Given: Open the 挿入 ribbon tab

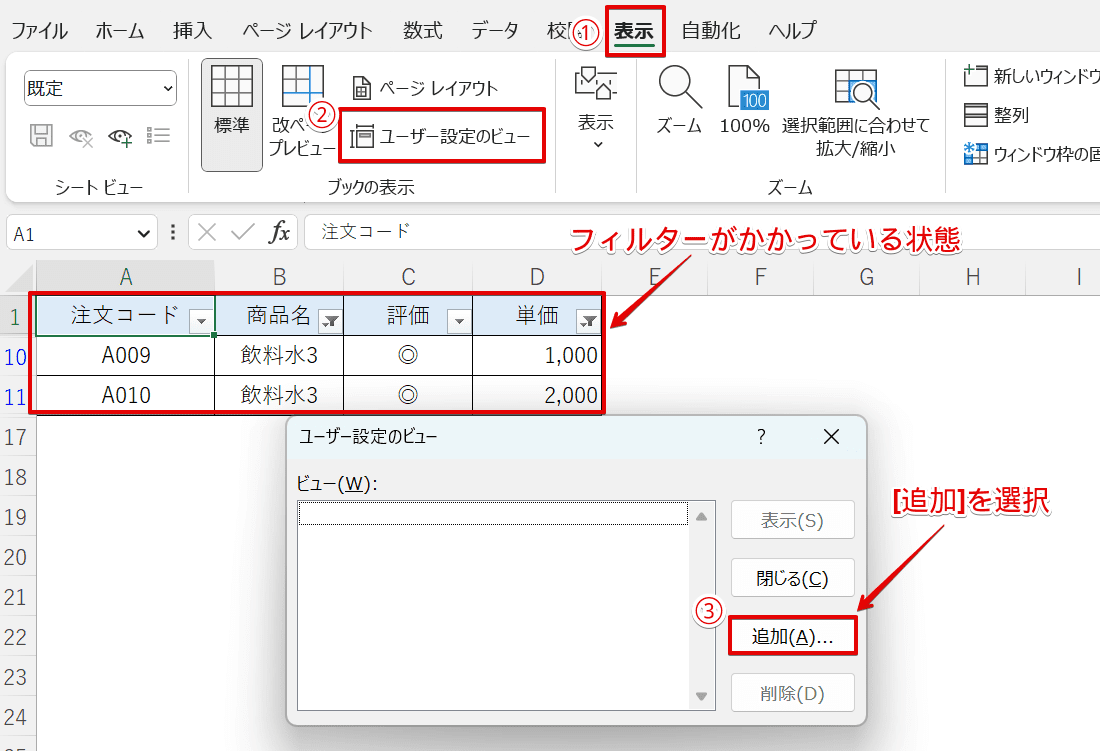Looking at the screenshot, I should click(192, 31).
